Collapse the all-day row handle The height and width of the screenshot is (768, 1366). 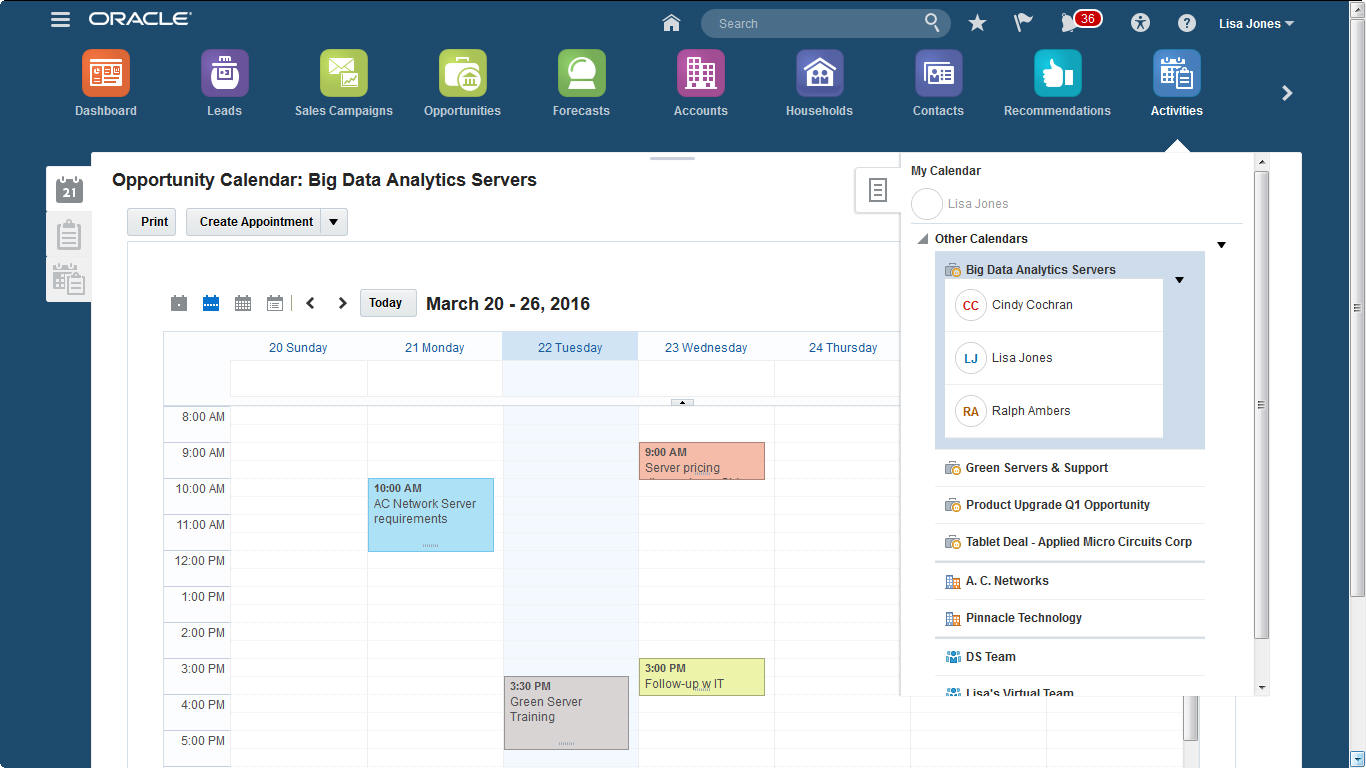682,402
